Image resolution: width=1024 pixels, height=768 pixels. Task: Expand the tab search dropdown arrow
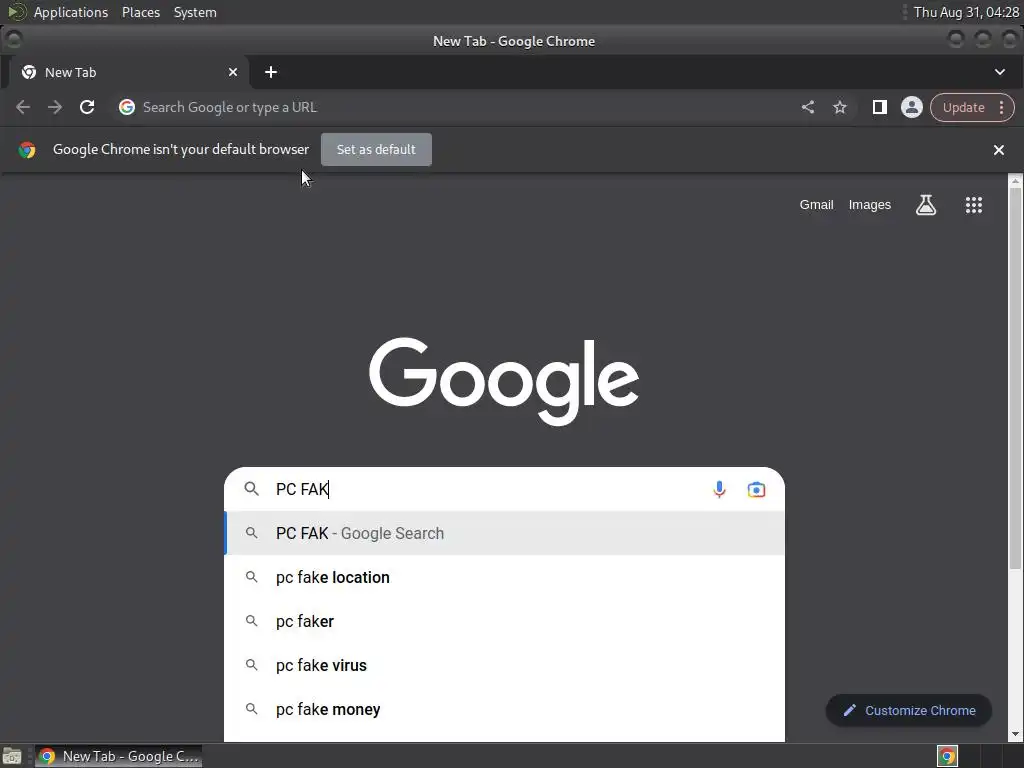point(1000,72)
